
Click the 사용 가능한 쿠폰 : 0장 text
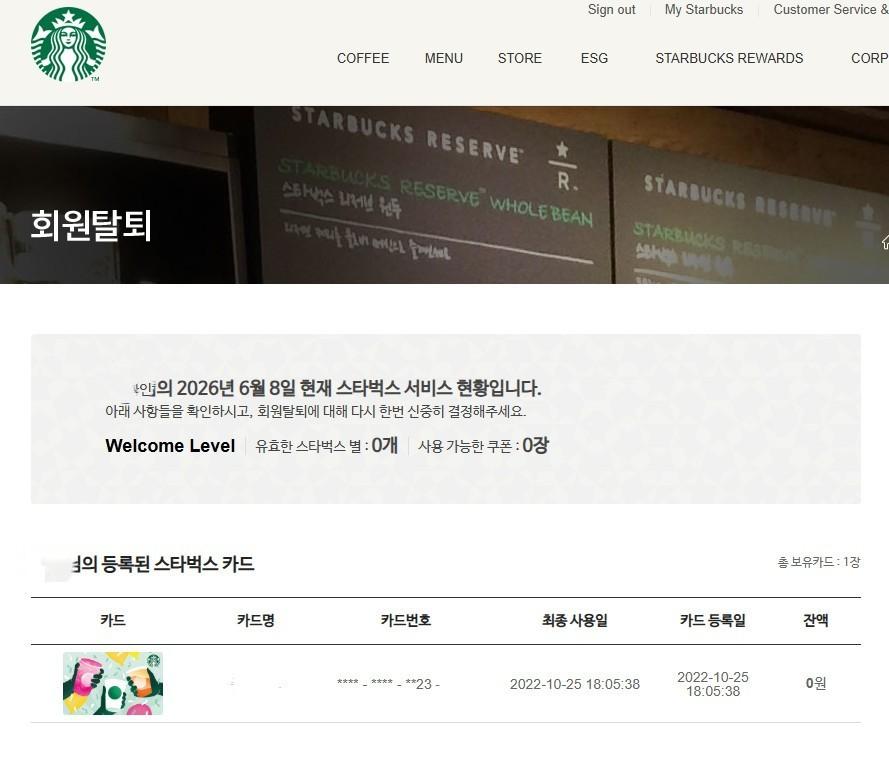(x=483, y=446)
